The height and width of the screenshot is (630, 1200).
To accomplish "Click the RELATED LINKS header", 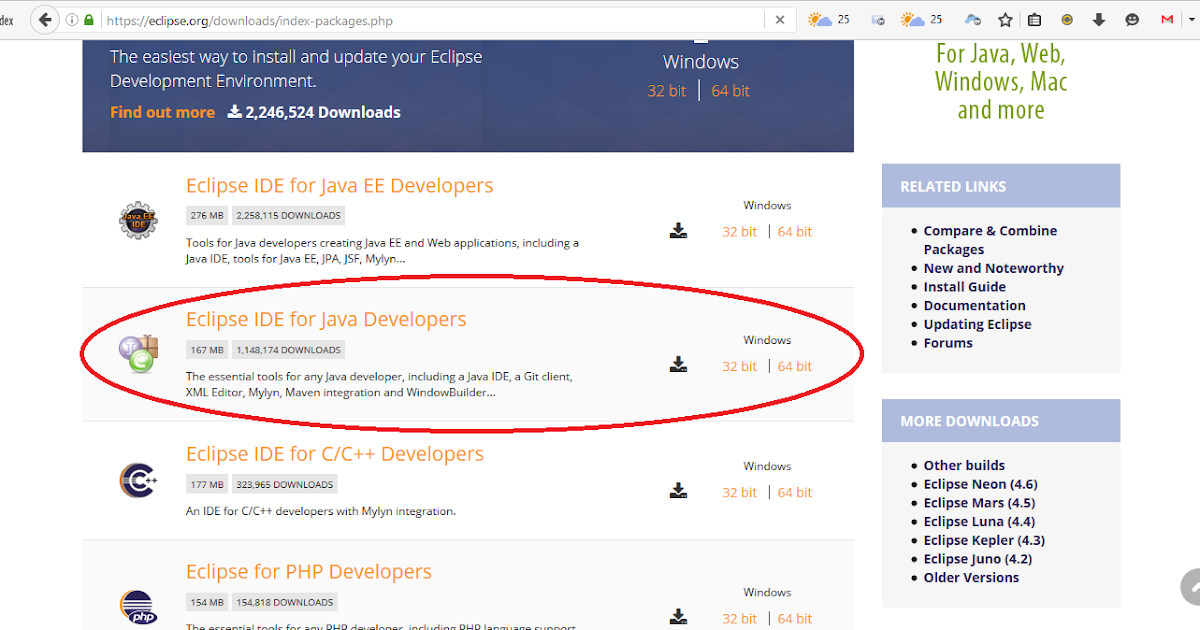I will tap(1001, 186).
